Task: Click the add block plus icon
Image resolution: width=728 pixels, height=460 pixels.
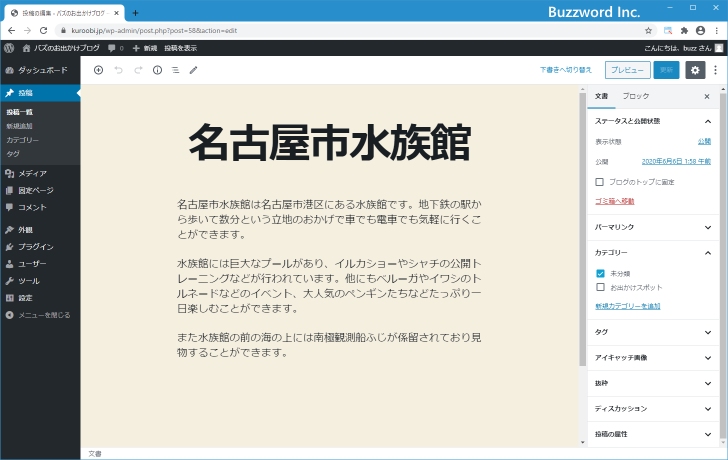Action: coord(98,70)
